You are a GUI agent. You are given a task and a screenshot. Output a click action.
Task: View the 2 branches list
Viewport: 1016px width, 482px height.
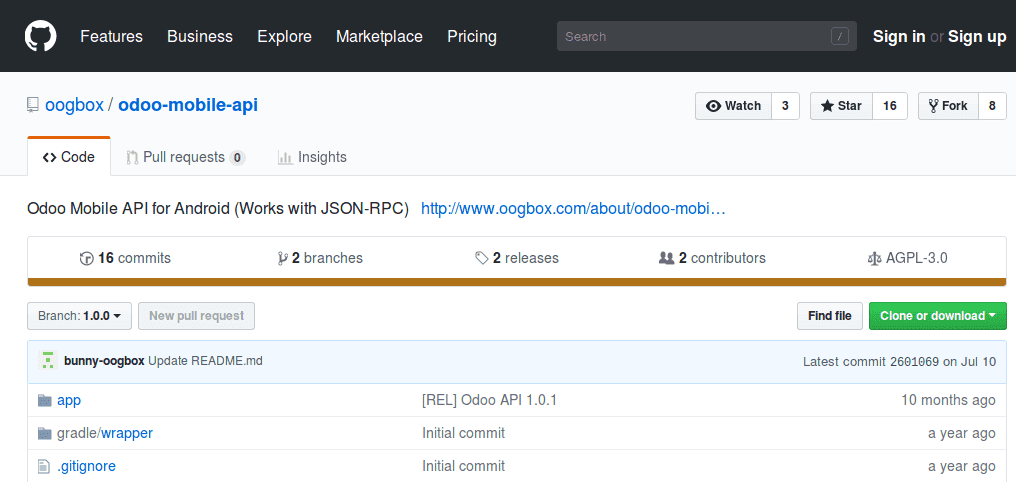319,258
